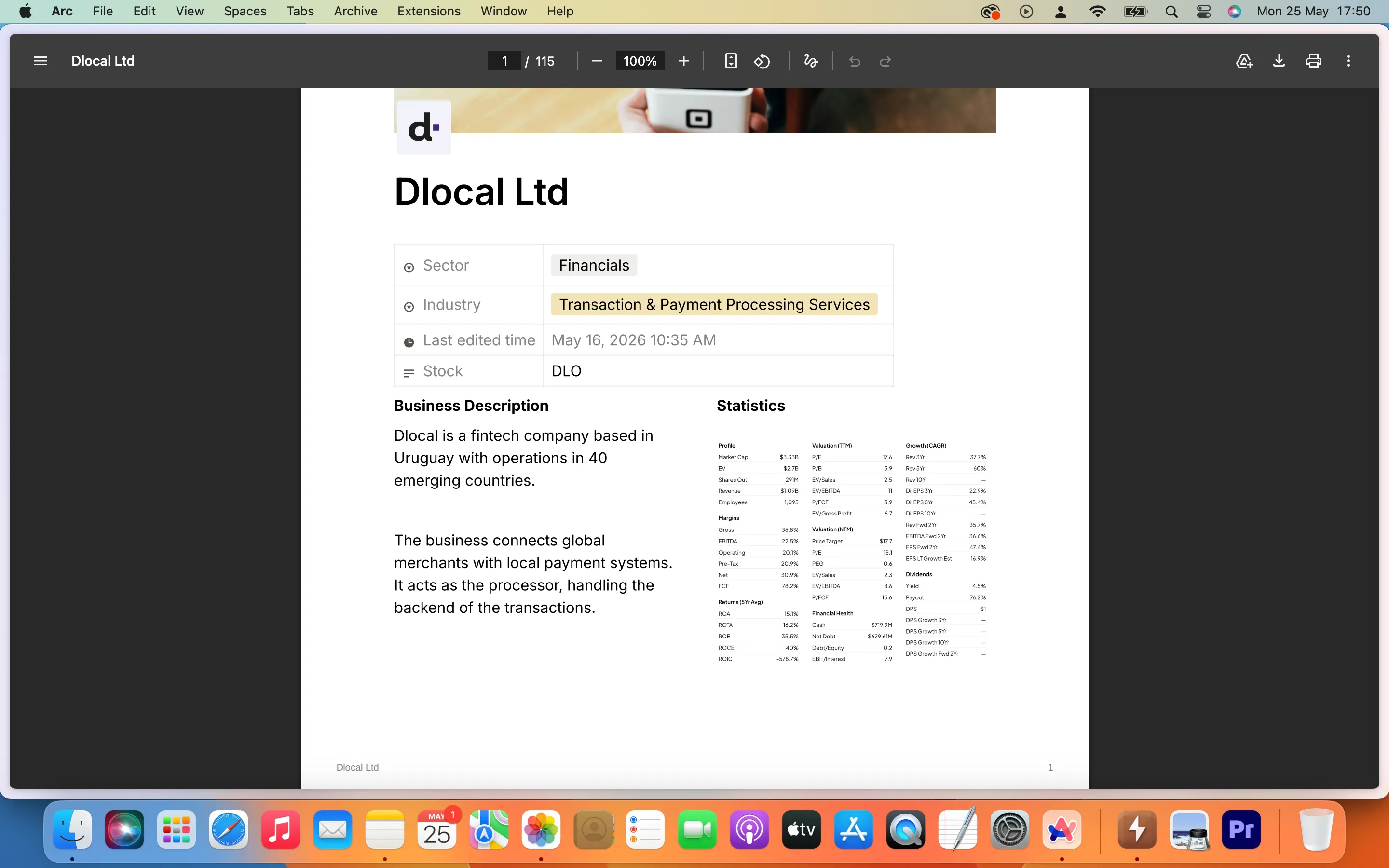Click the redo arrow in PDF toolbar

885,61
